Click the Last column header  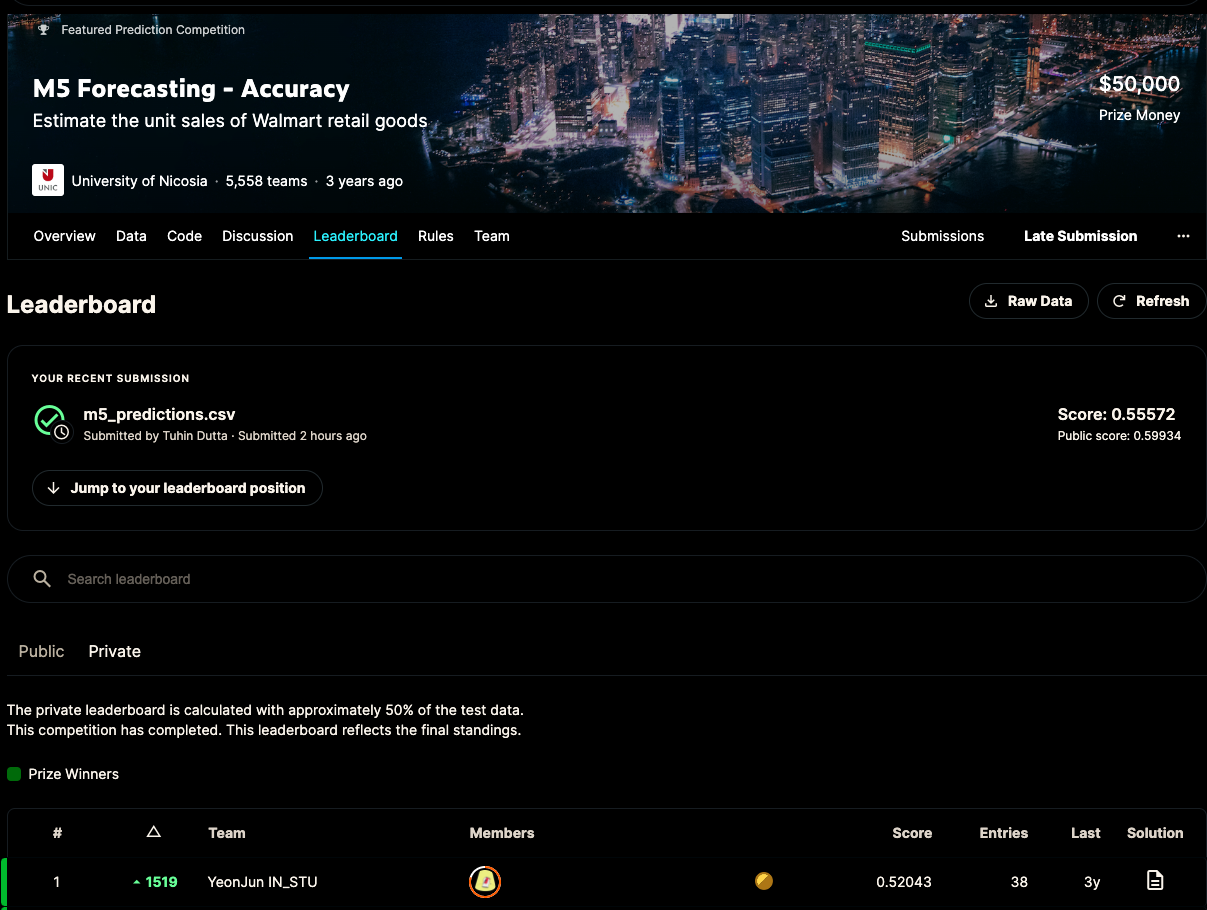pyautogui.click(x=1085, y=833)
